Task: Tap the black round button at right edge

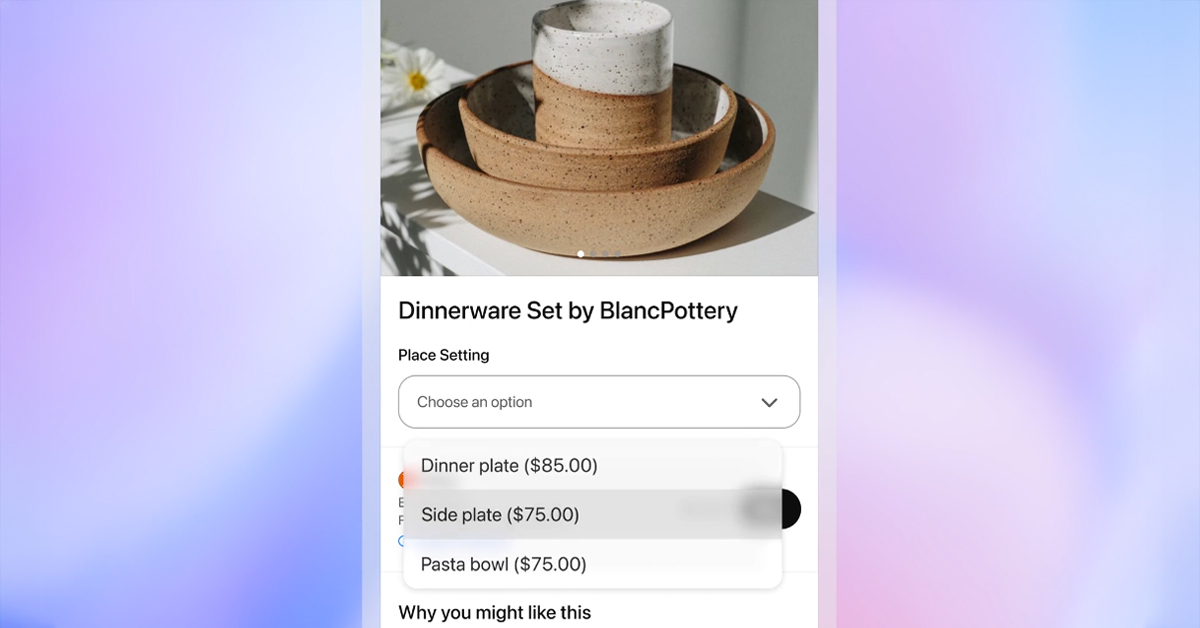Action: (x=790, y=509)
